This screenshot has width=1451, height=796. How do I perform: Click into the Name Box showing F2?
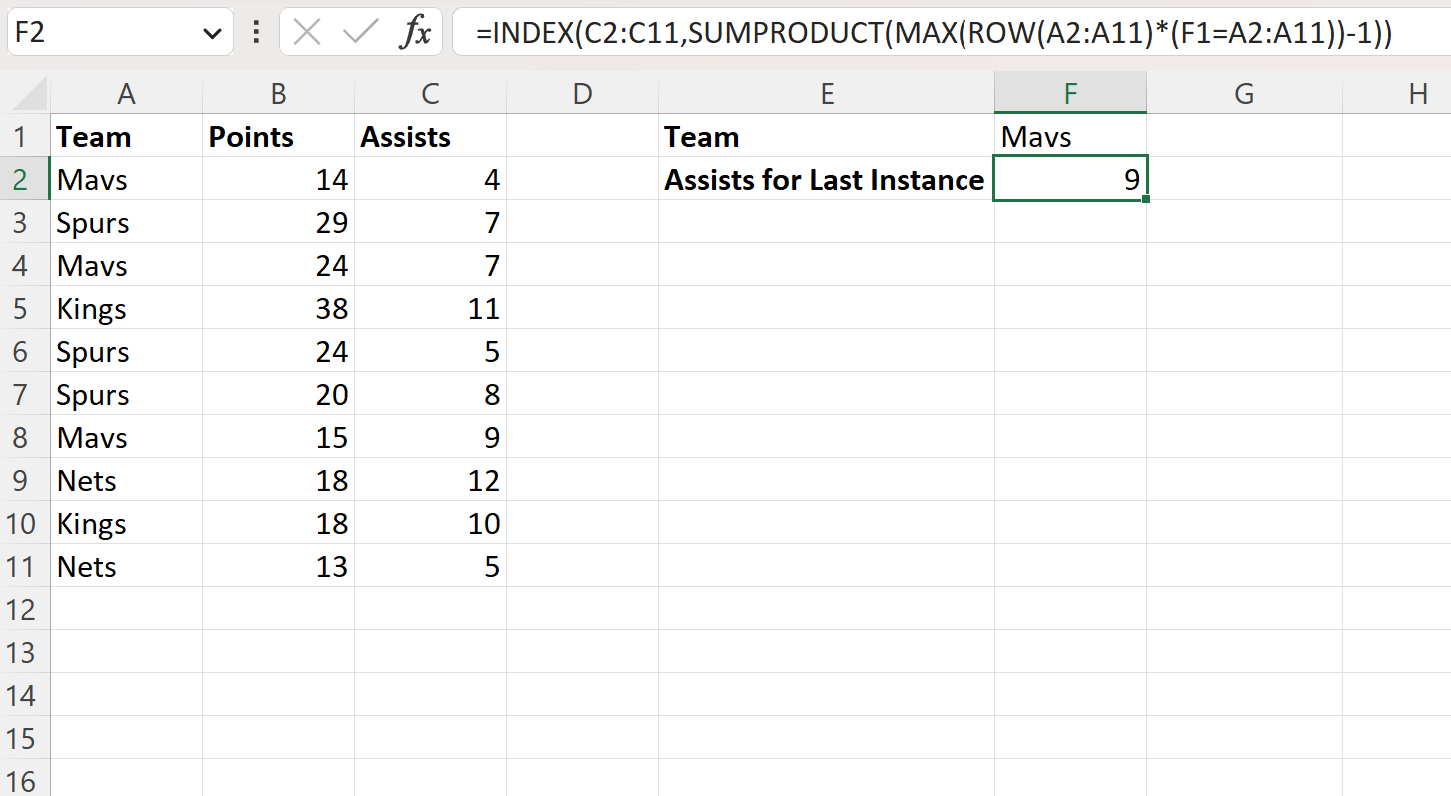[100, 31]
